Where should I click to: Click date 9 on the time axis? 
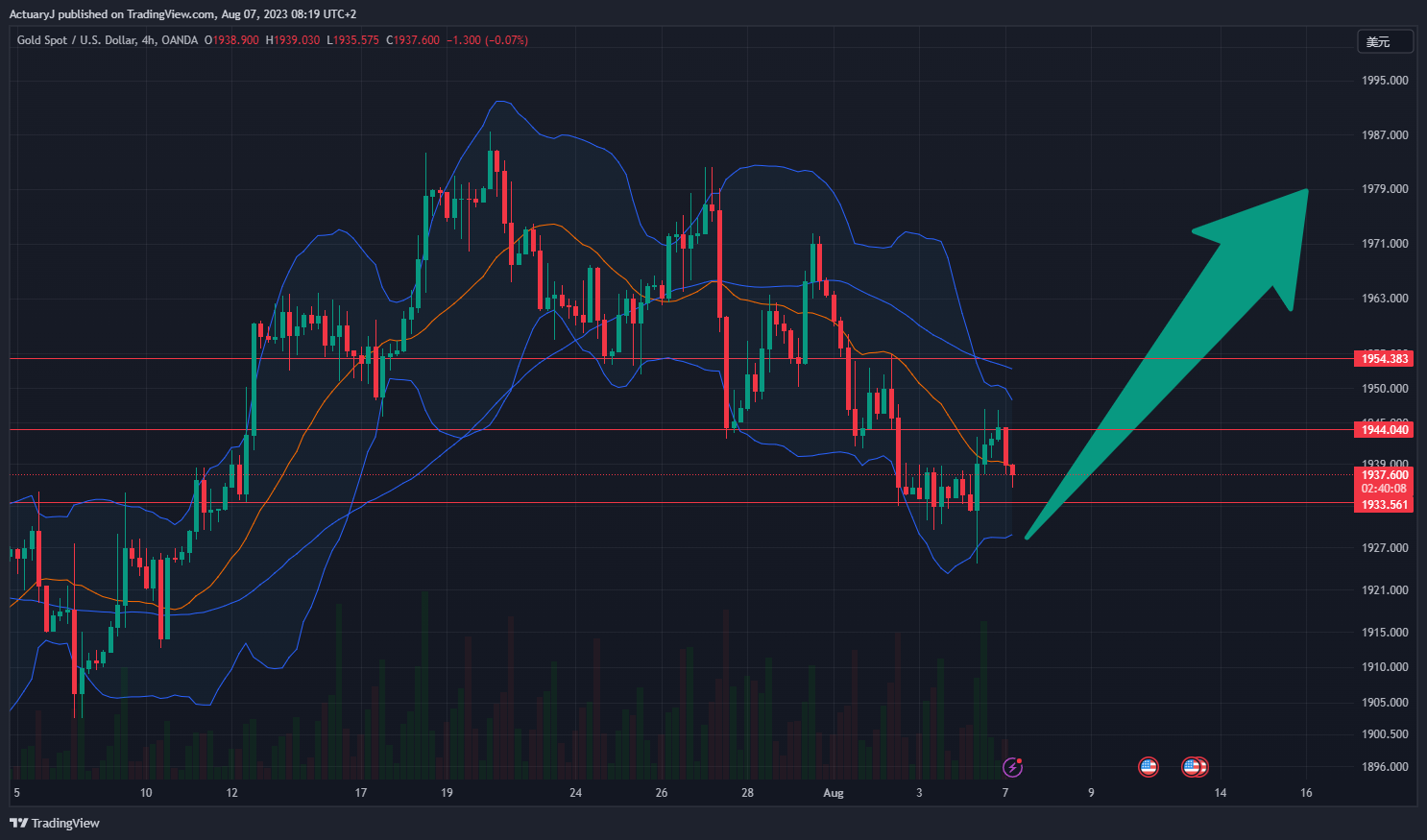pos(1091,793)
